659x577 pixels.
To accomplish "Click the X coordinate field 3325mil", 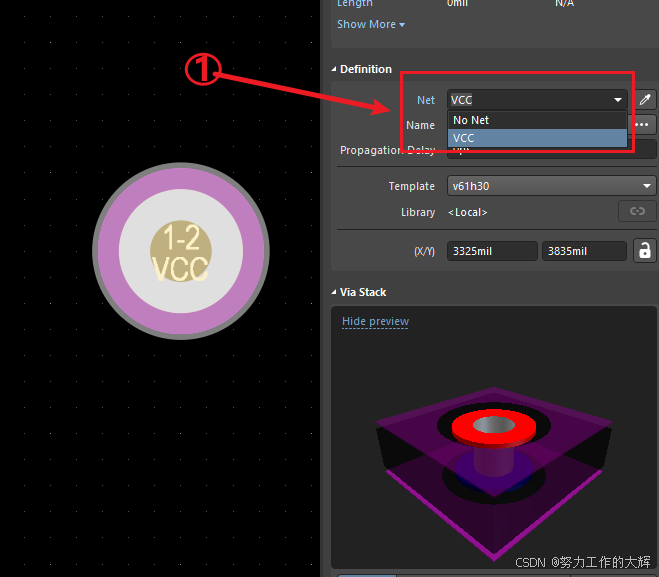I will (x=492, y=251).
